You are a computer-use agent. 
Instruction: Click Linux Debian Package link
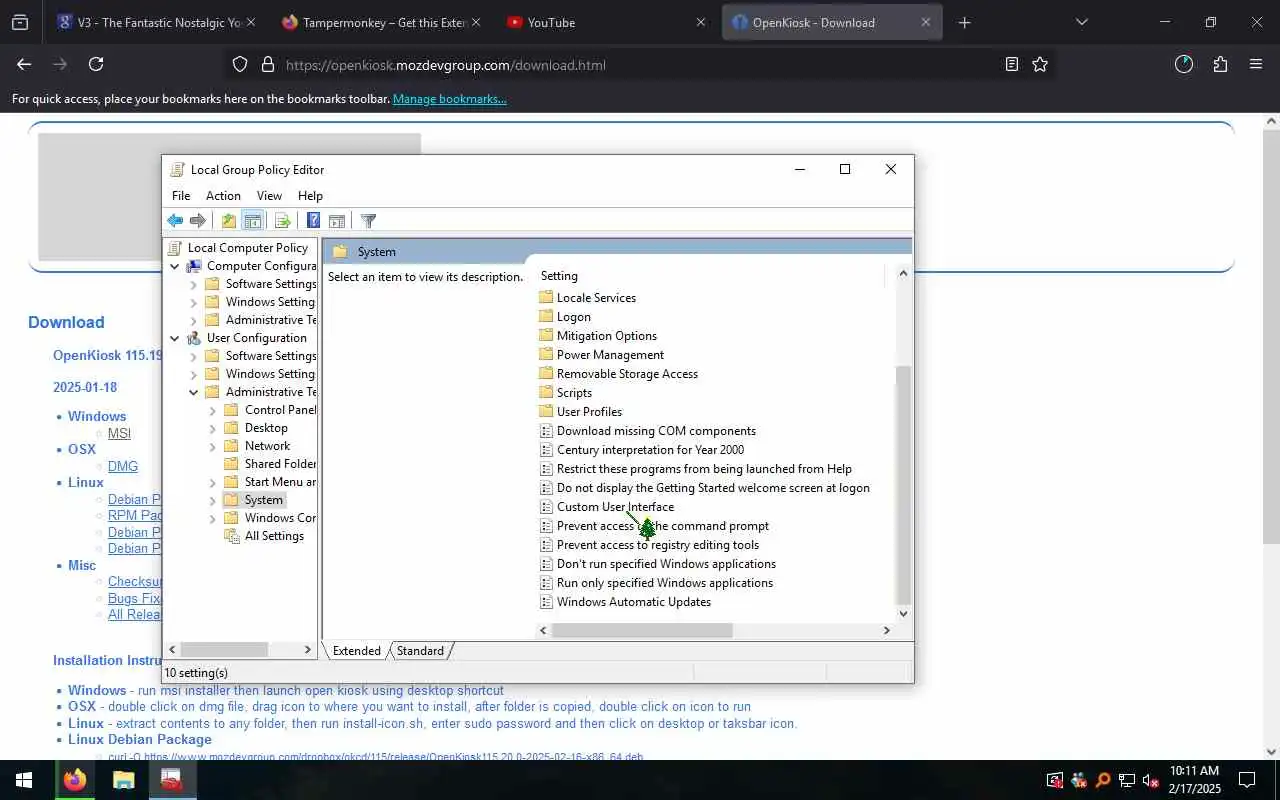tap(140, 740)
